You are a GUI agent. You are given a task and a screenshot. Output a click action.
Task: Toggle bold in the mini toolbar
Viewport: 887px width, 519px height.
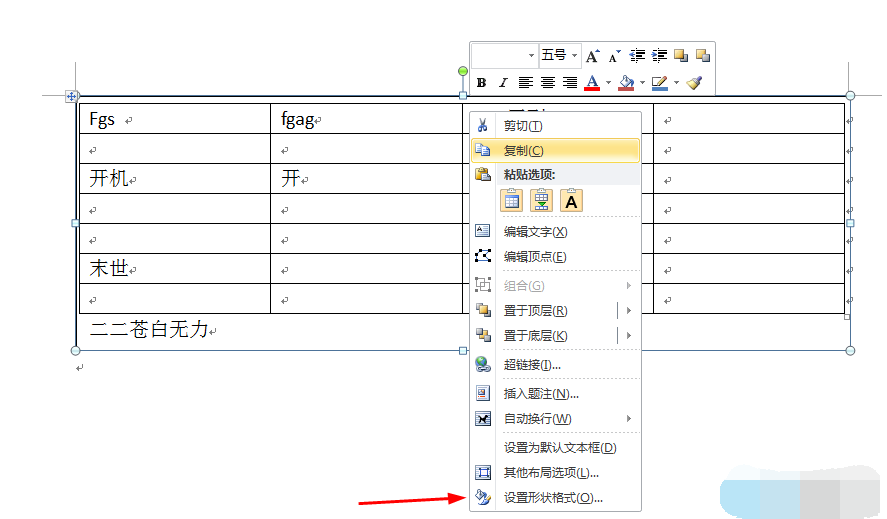[481, 83]
